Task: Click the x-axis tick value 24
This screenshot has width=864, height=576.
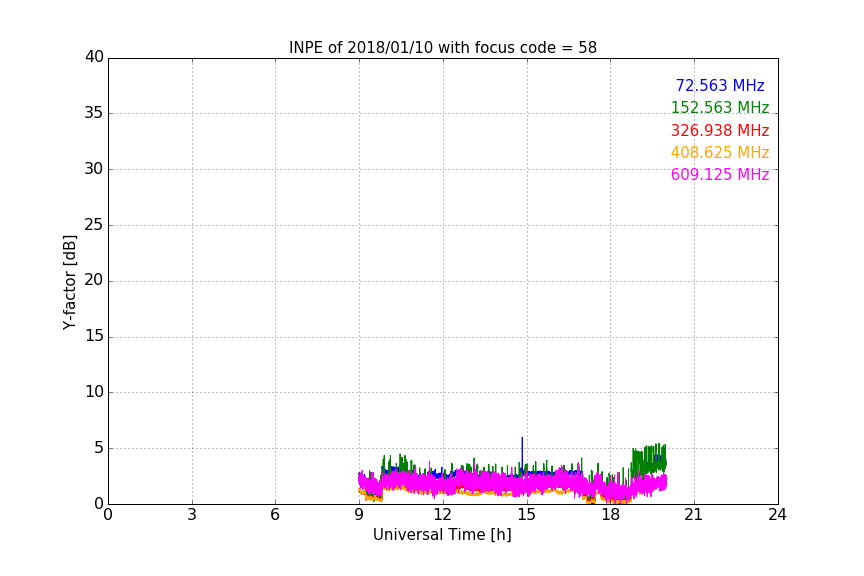Action: [777, 515]
